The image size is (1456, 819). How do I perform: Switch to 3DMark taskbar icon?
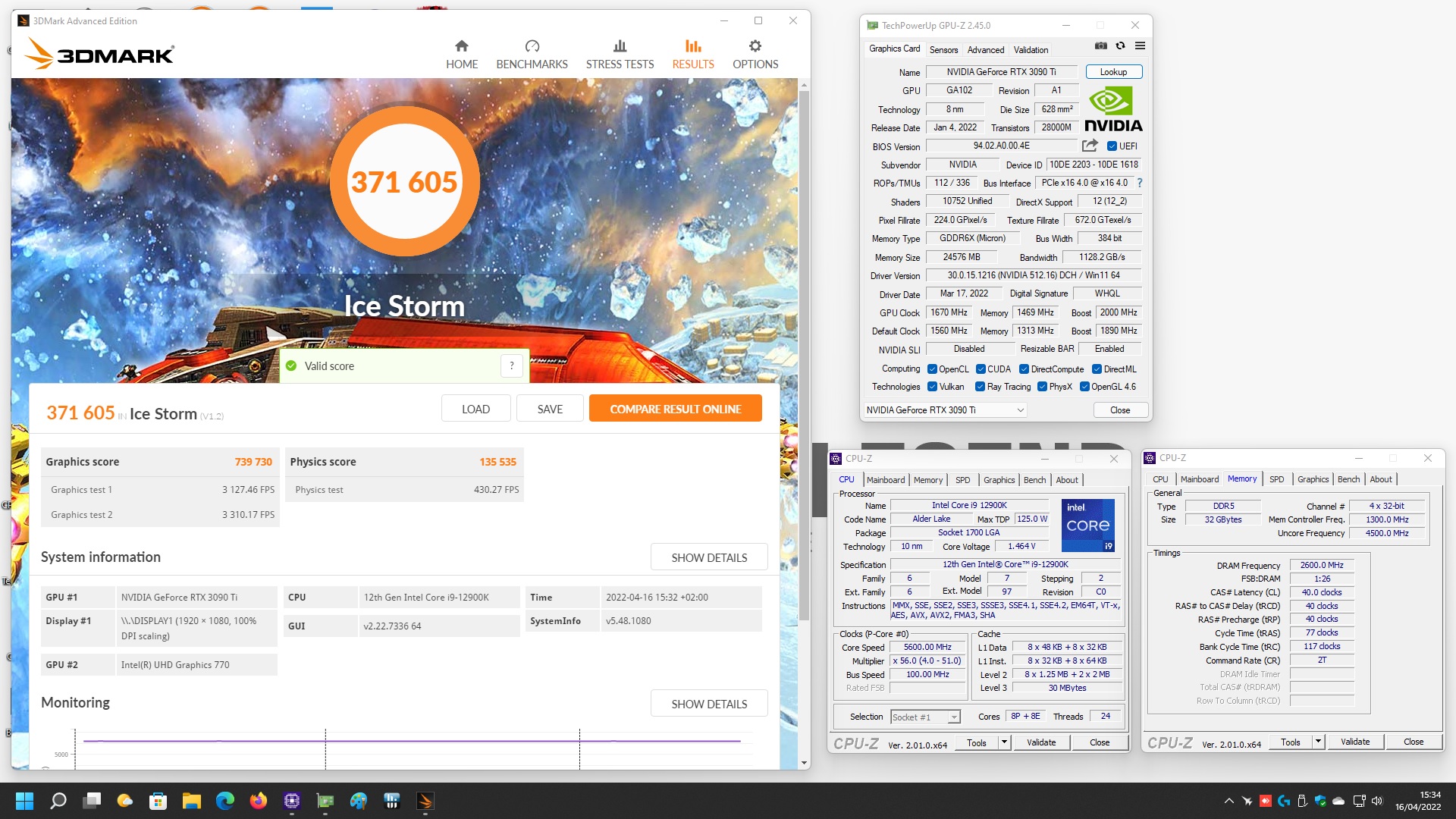tap(425, 801)
